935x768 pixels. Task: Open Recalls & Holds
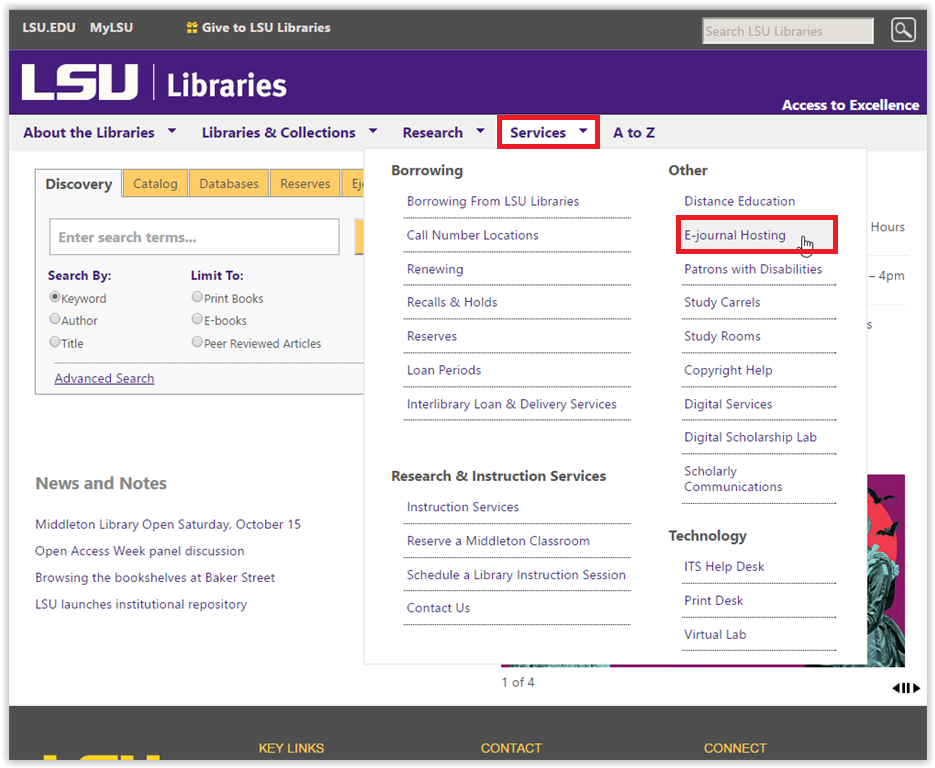[x=452, y=302]
